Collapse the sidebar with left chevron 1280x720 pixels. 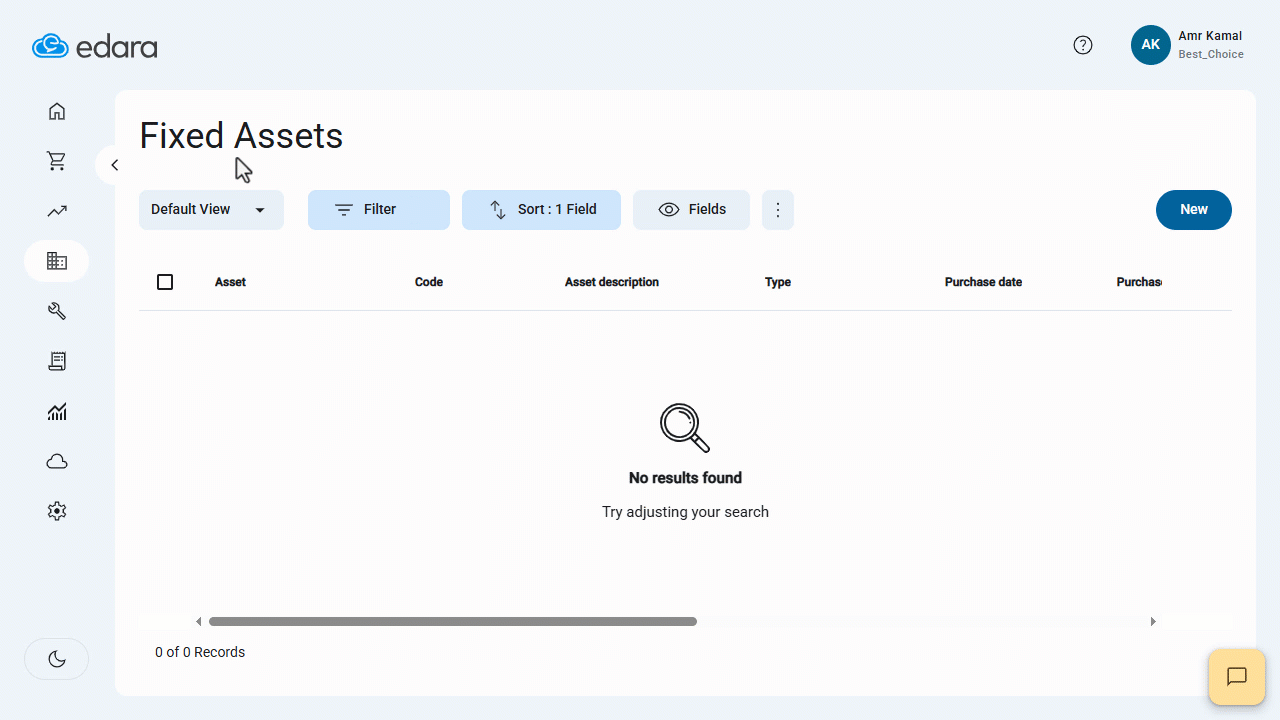(x=114, y=165)
